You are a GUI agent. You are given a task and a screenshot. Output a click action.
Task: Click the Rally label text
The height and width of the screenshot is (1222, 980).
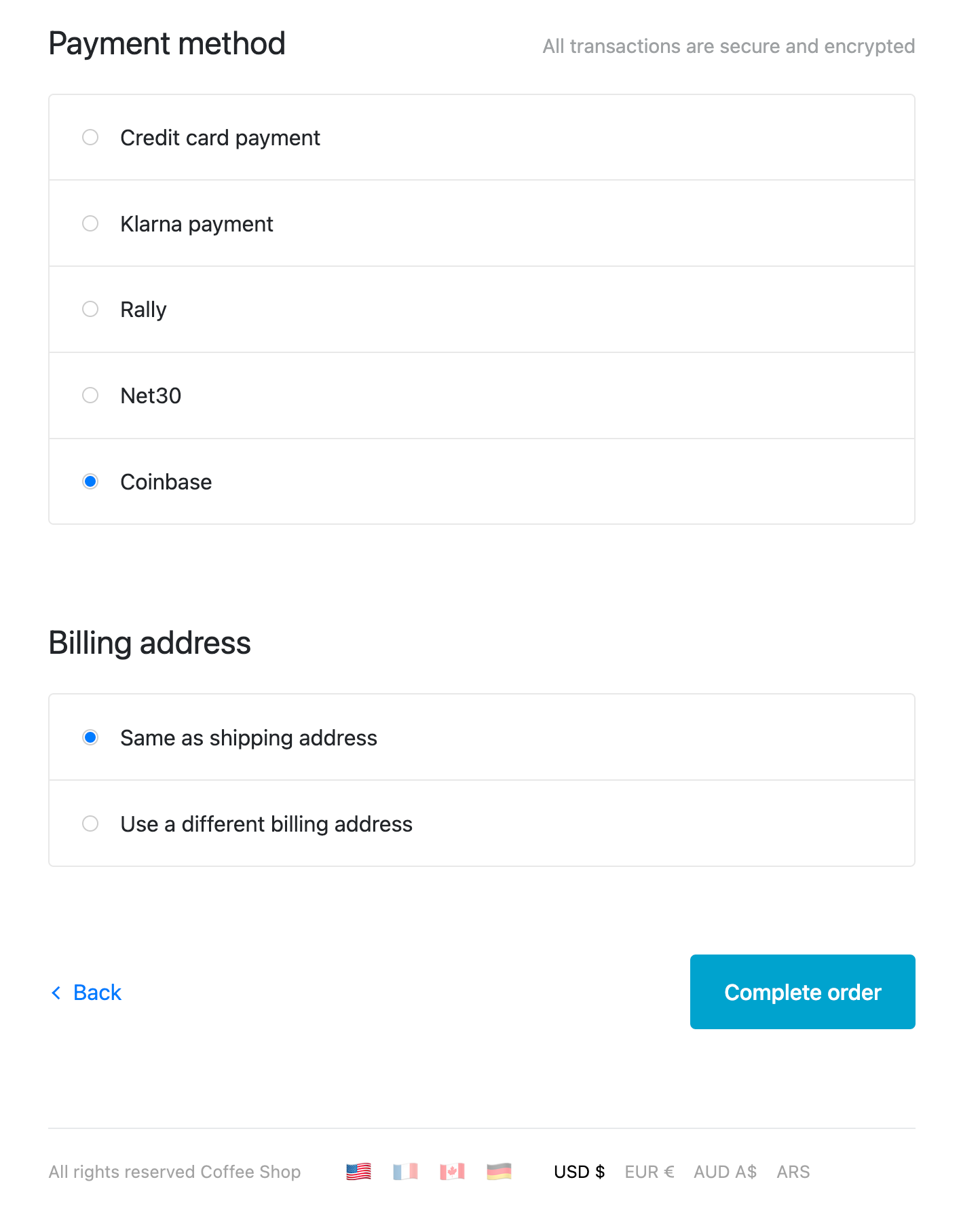143,310
